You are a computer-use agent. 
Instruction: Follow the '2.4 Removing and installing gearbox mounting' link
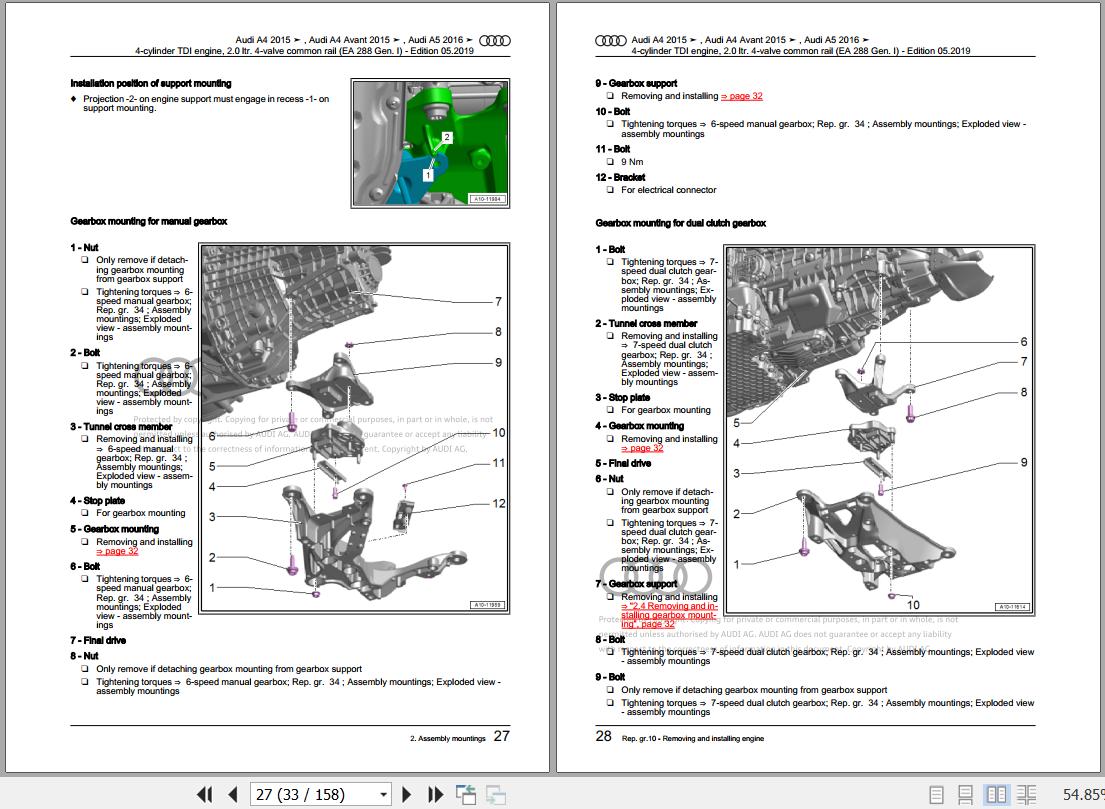[669, 615]
